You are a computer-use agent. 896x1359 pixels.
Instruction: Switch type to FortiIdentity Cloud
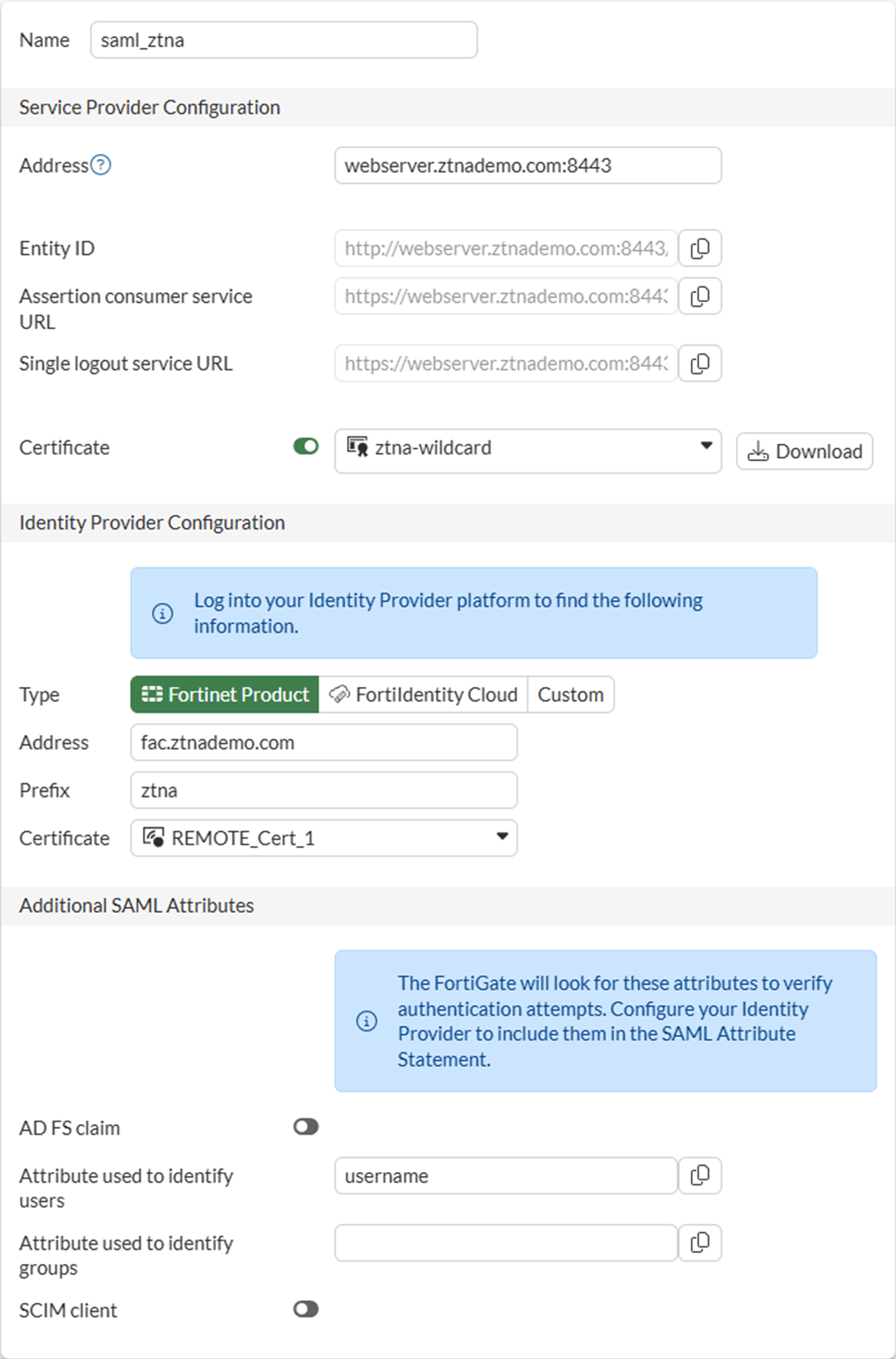424,694
